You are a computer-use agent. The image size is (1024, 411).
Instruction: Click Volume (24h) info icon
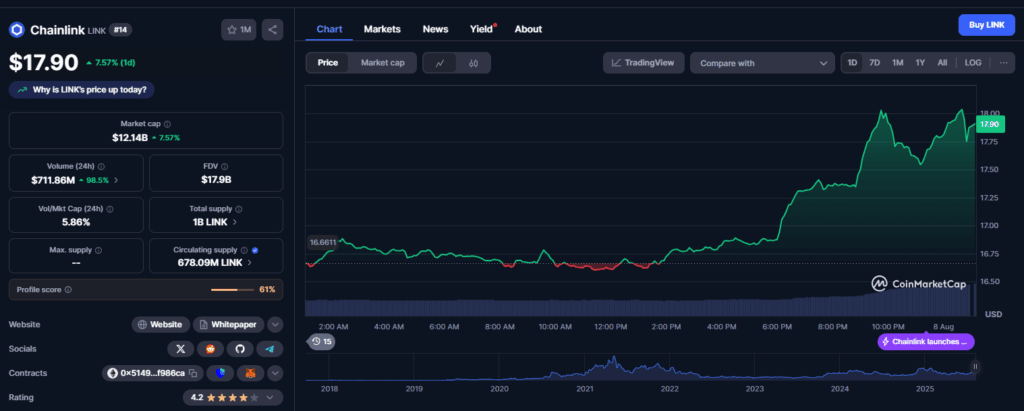(x=101, y=167)
